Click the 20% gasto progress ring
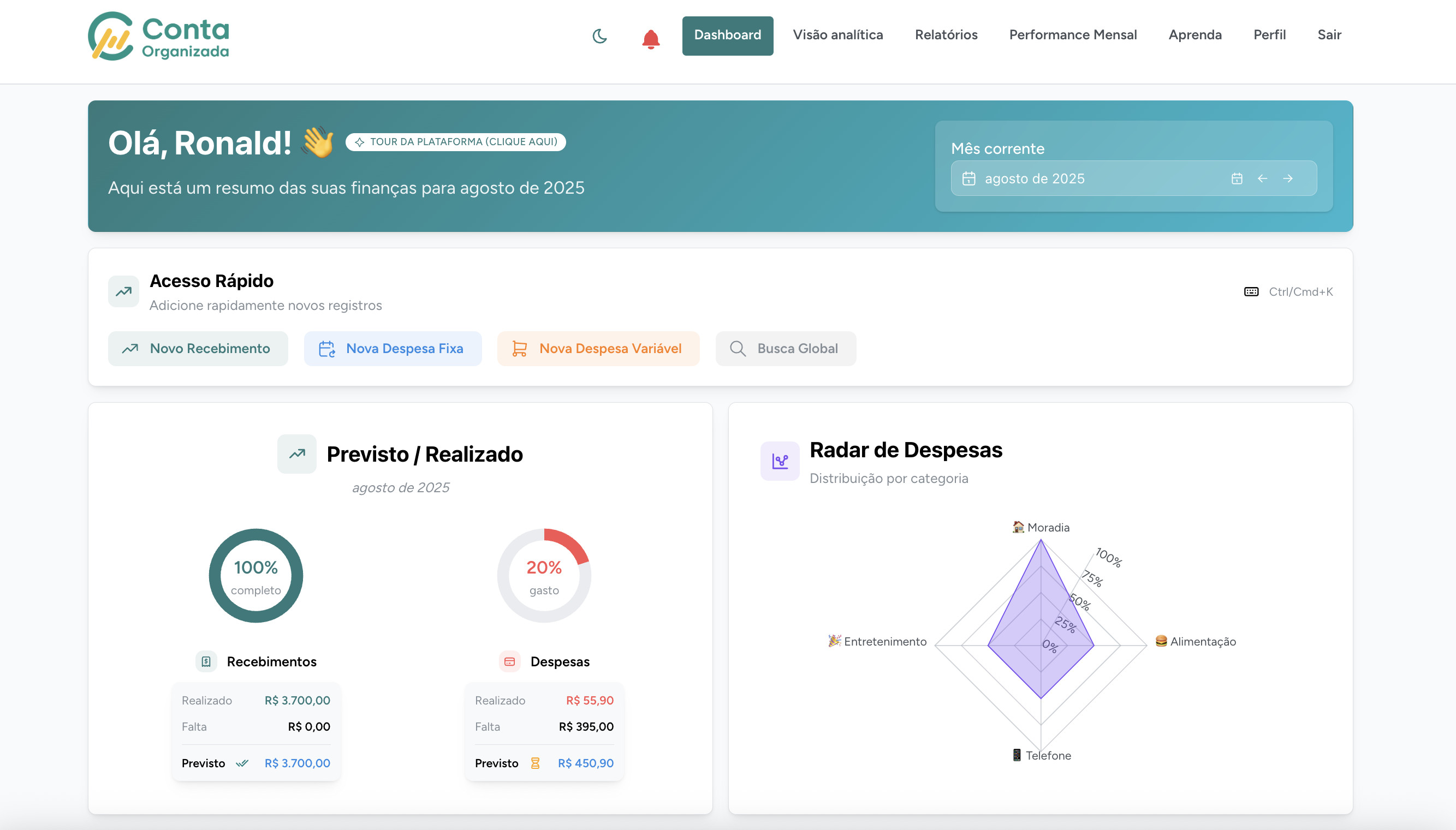1456x830 pixels. (x=544, y=575)
